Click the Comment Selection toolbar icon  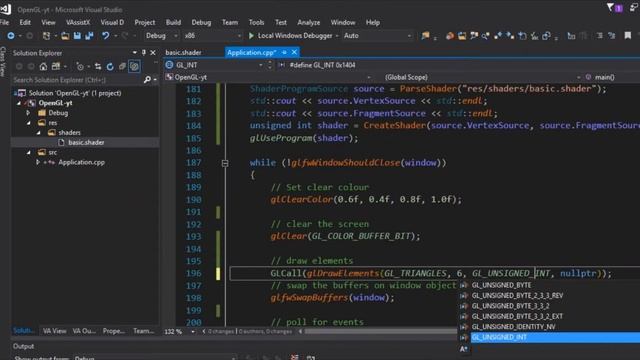pyautogui.click(x=600, y=36)
